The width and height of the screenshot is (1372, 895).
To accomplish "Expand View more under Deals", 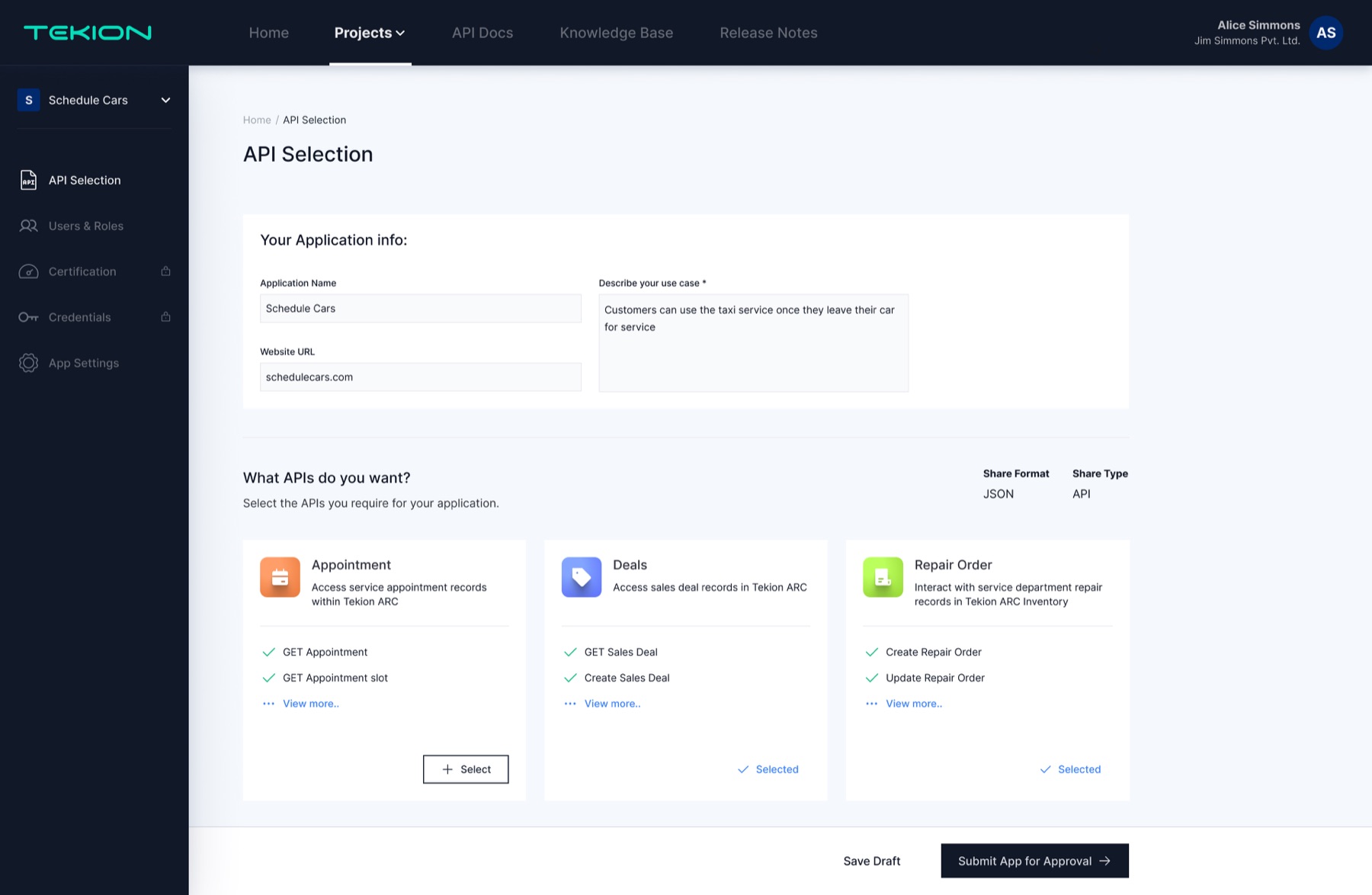I will click(x=613, y=704).
